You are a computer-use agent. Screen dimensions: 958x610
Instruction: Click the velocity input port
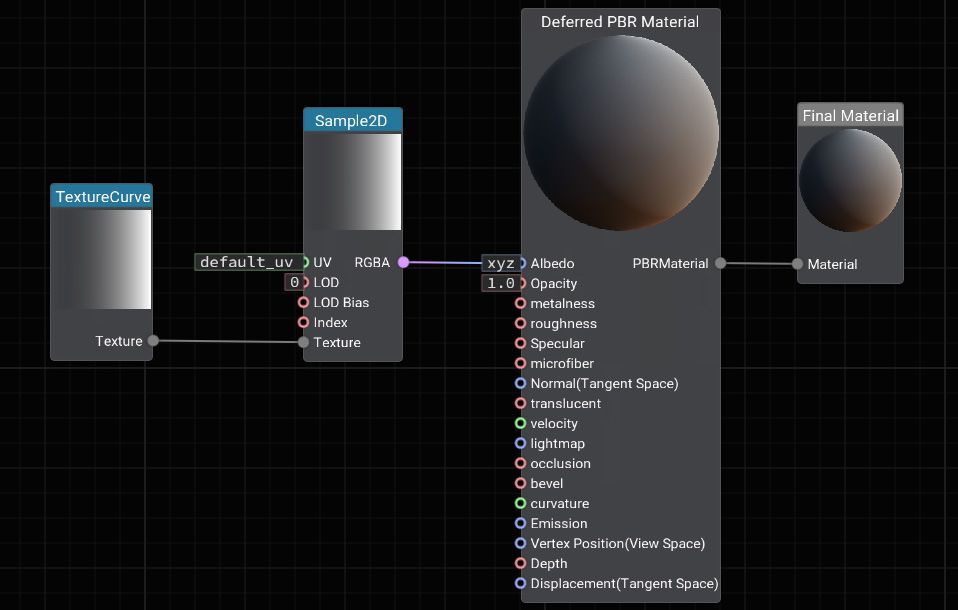[520, 423]
